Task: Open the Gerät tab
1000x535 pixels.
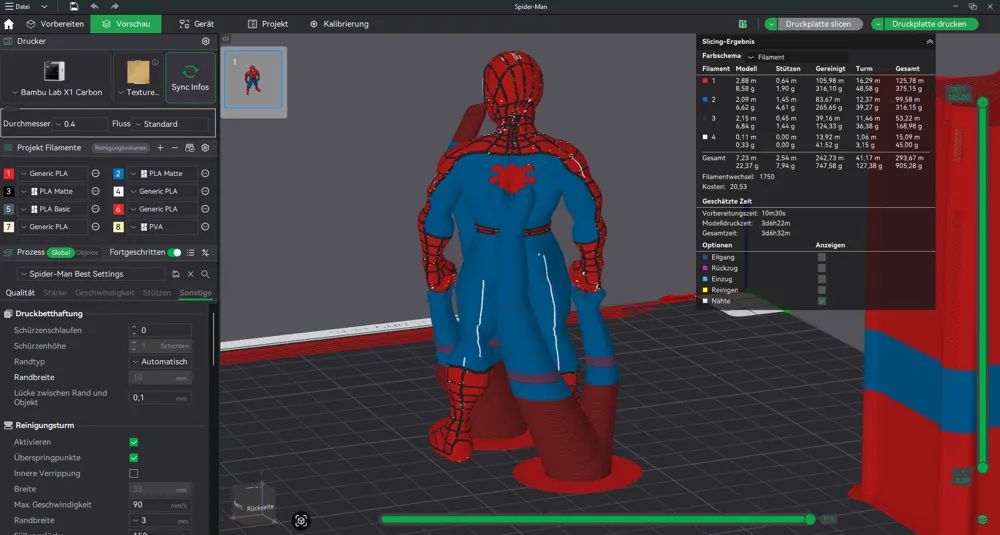Action: point(196,24)
